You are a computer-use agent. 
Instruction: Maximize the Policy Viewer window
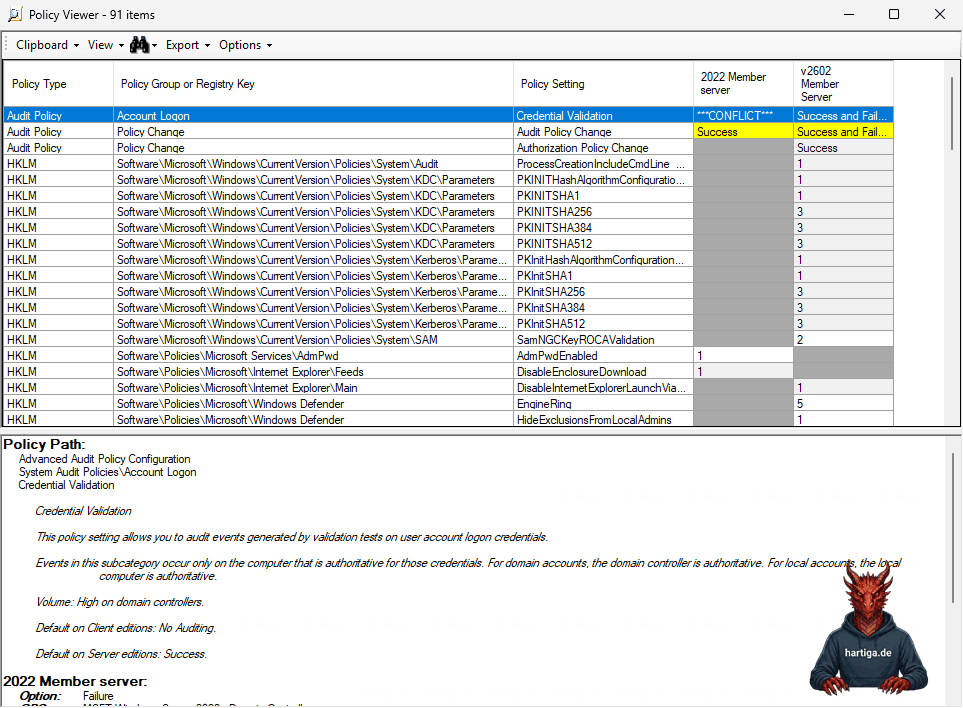pyautogui.click(x=894, y=14)
